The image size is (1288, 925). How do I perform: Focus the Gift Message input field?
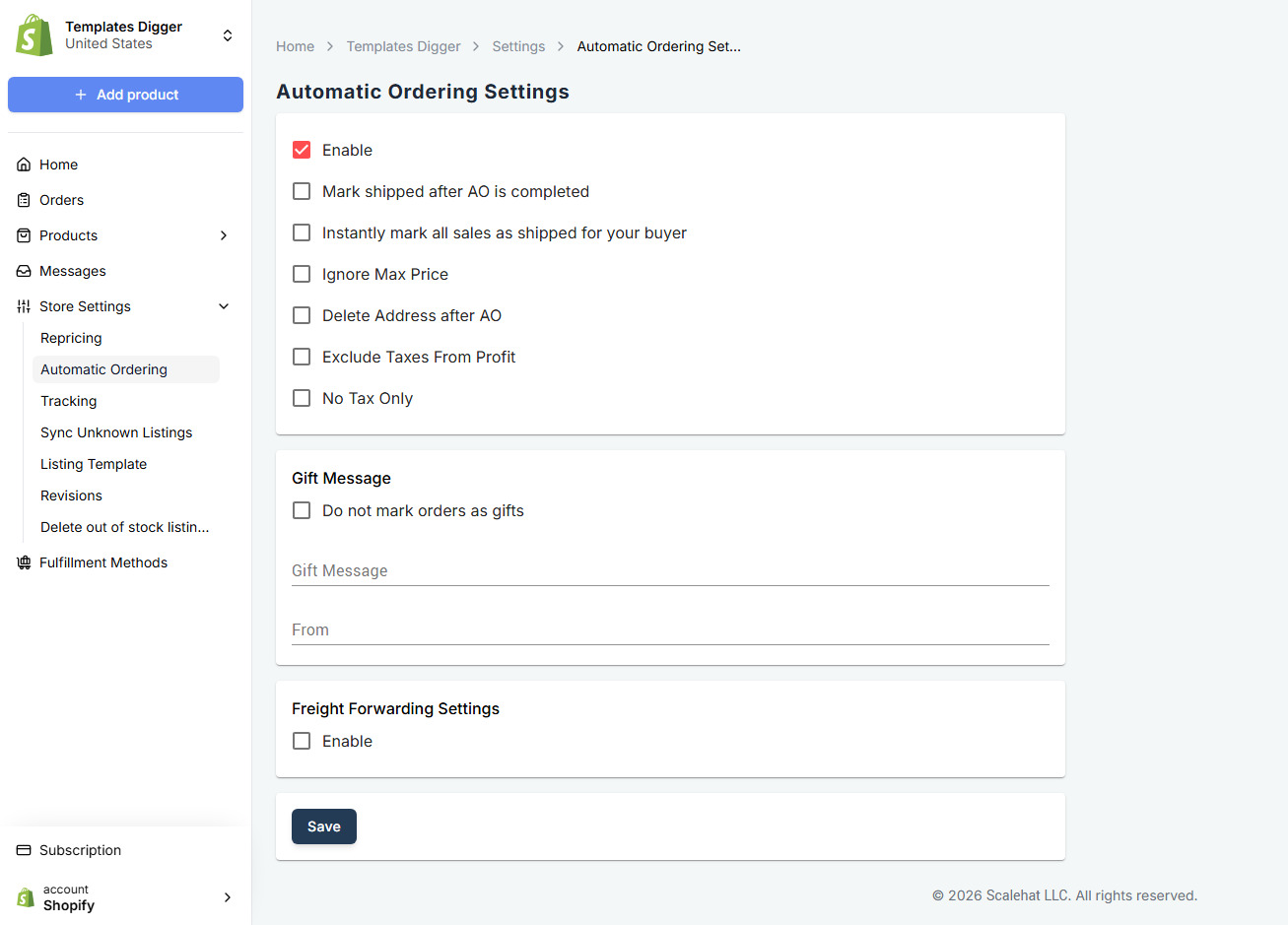pyautogui.click(x=670, y=570)
